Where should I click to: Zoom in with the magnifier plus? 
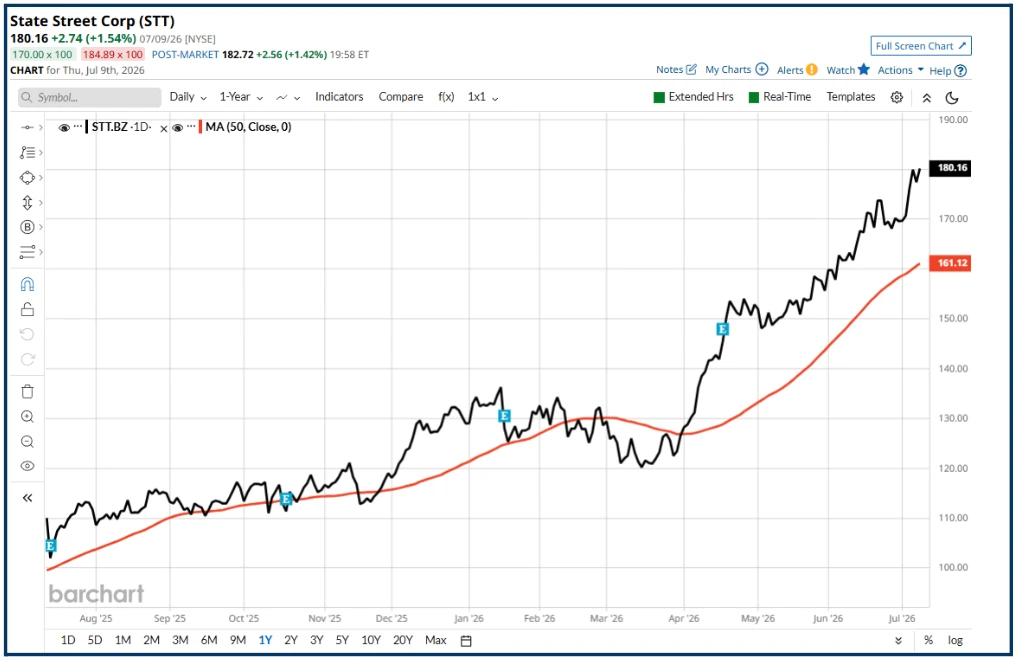[27, 416]
